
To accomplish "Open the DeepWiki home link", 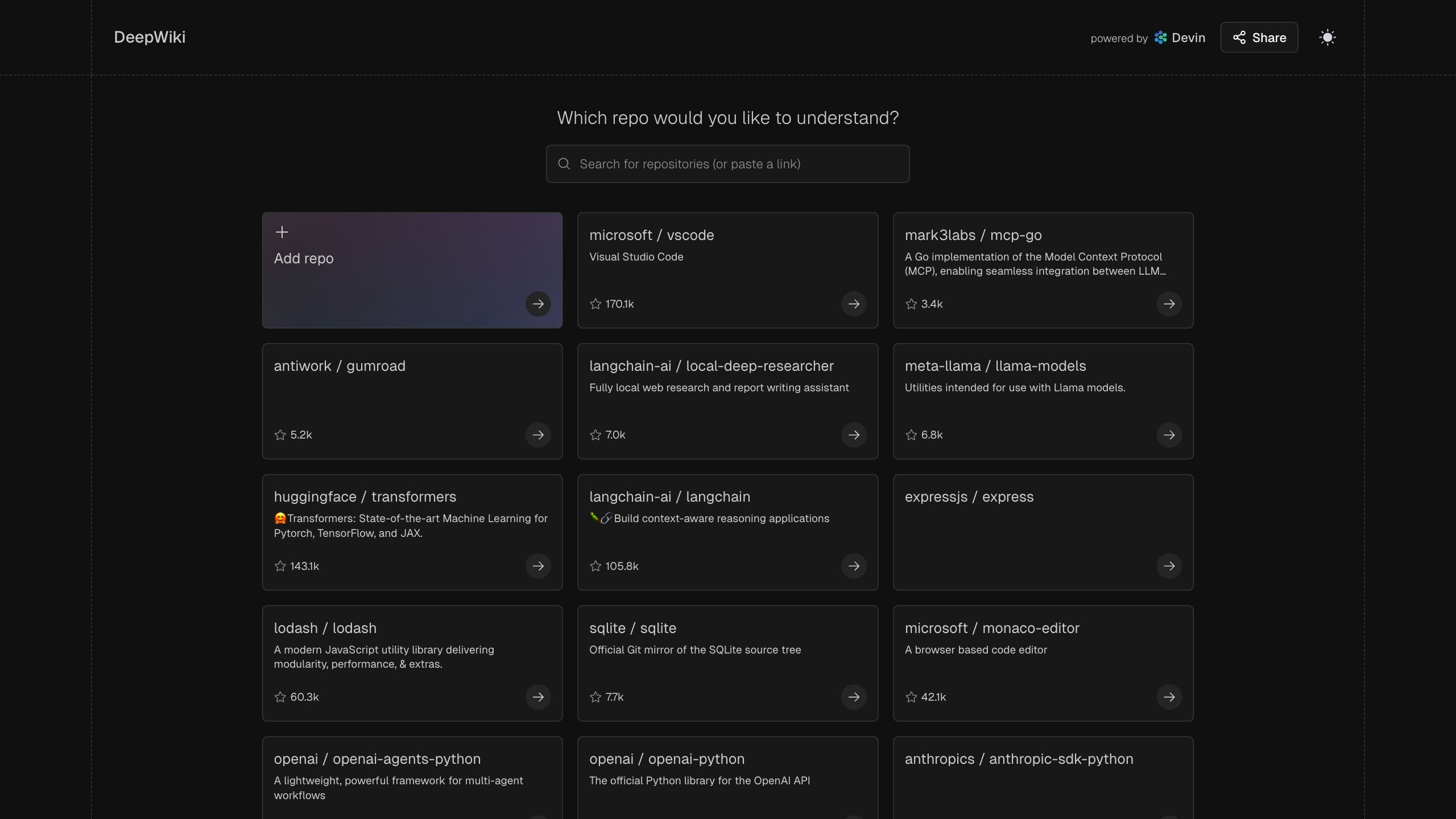I will (150, 38).
